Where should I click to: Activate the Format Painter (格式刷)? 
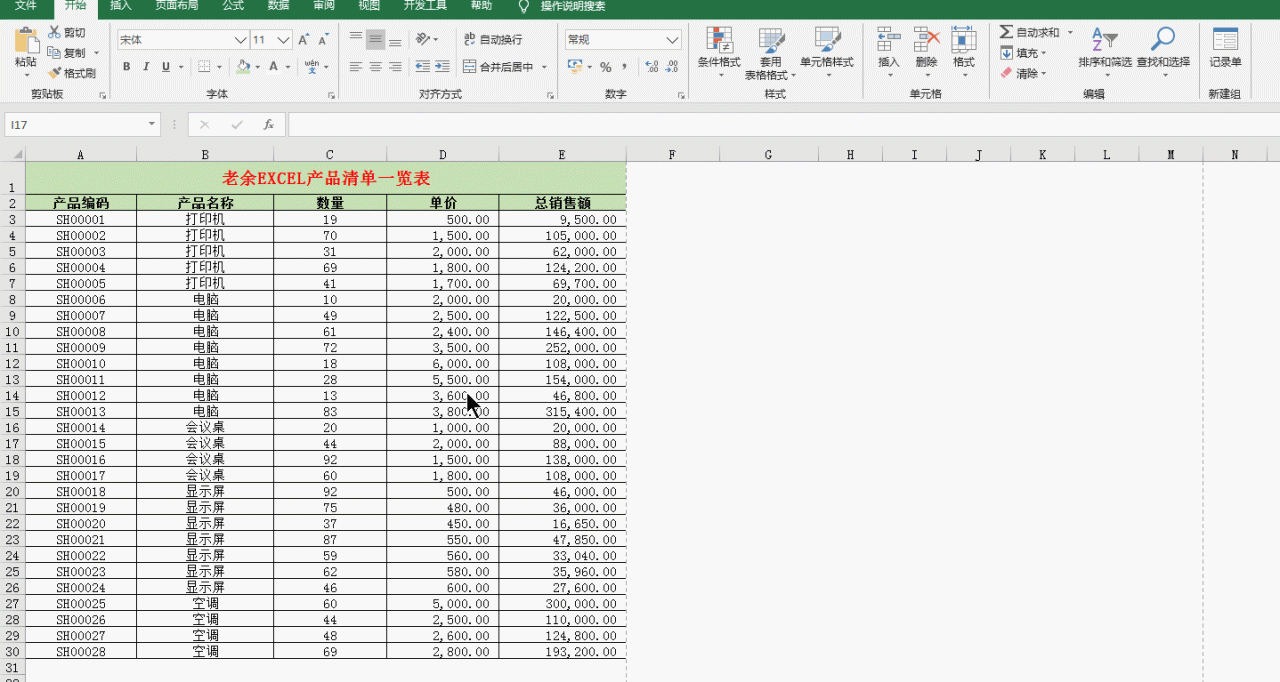[72, 73]
